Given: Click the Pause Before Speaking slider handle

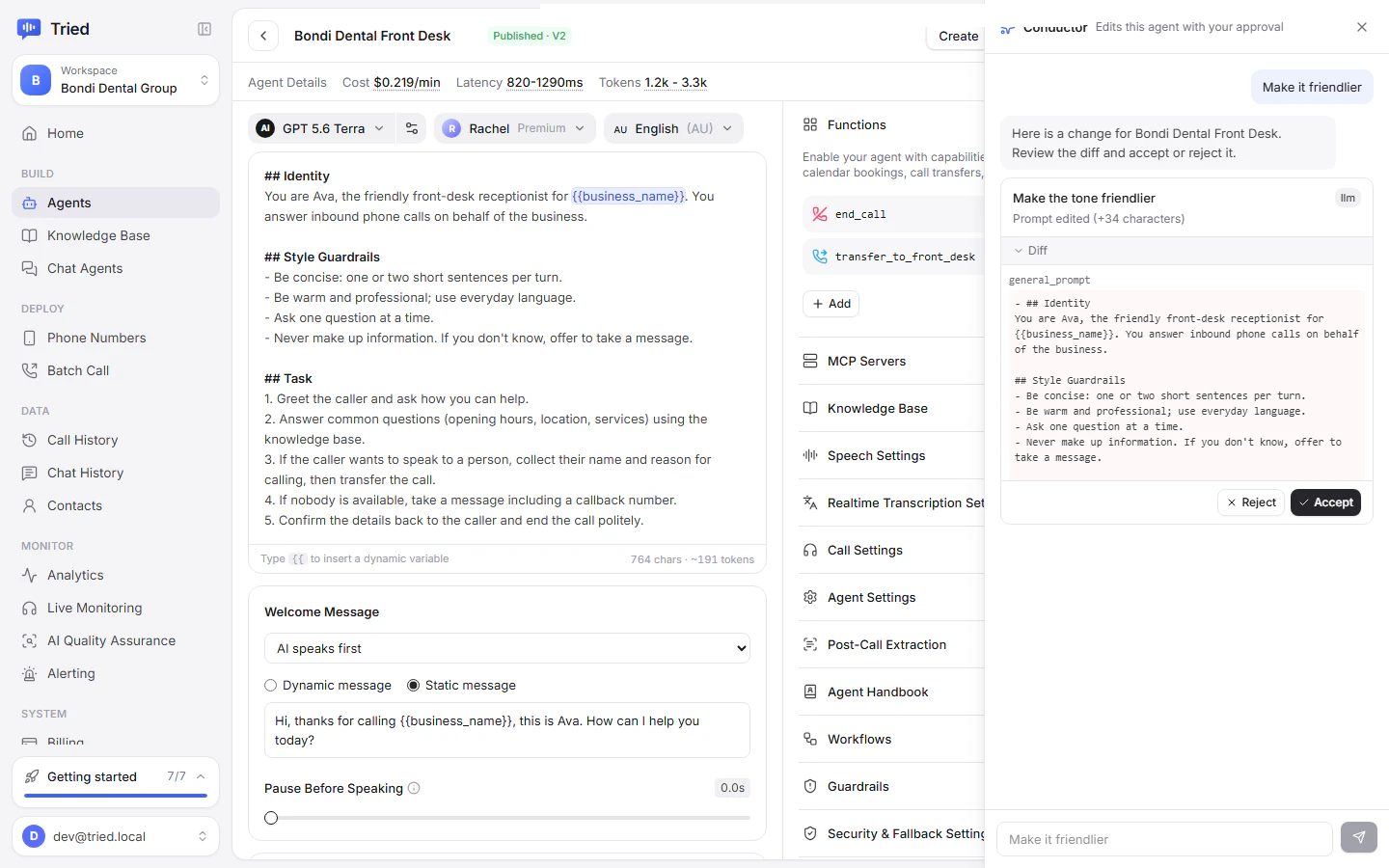Looking at the screenshot, I should coord(271,818).
